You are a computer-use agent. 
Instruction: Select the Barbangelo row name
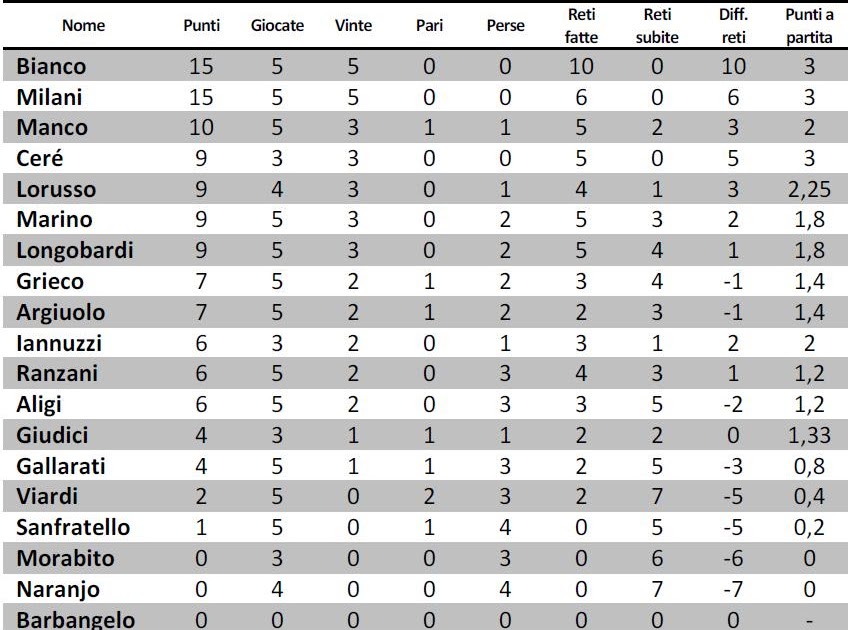click(x=76, y=620)
